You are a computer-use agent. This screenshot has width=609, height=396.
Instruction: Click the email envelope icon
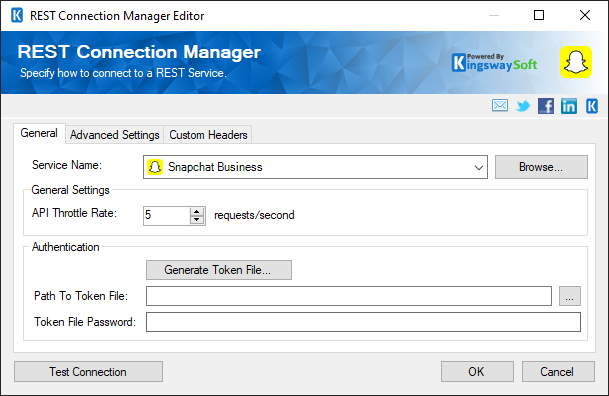click(x=499, y=106)
